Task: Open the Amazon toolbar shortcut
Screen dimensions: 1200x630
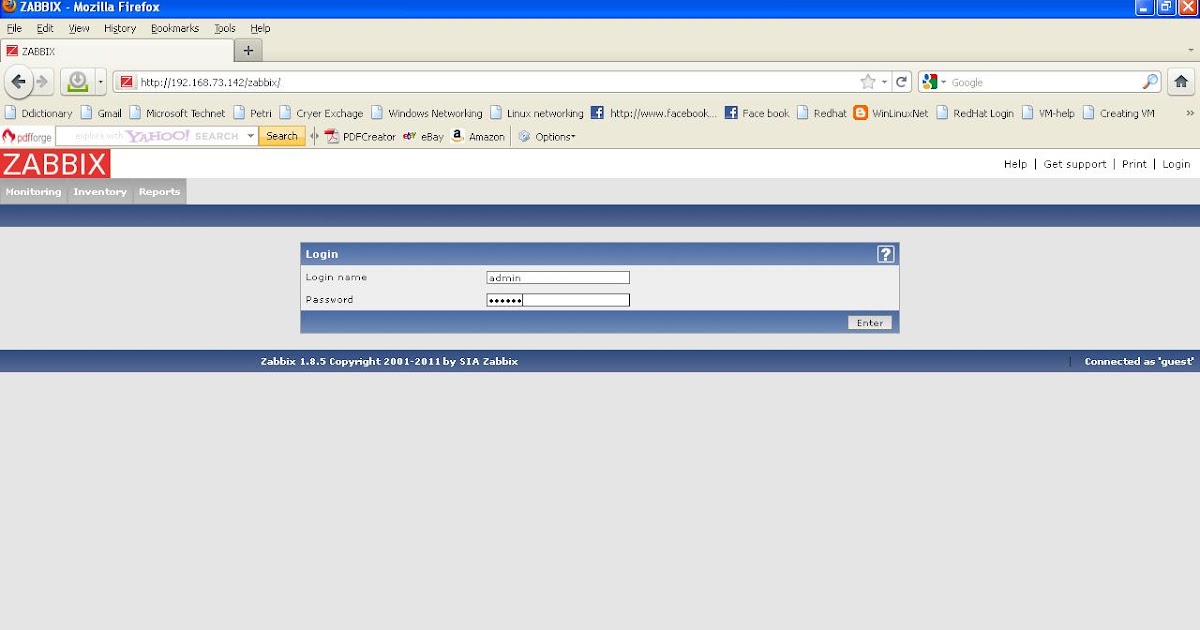Action: (x=478, y=137)
